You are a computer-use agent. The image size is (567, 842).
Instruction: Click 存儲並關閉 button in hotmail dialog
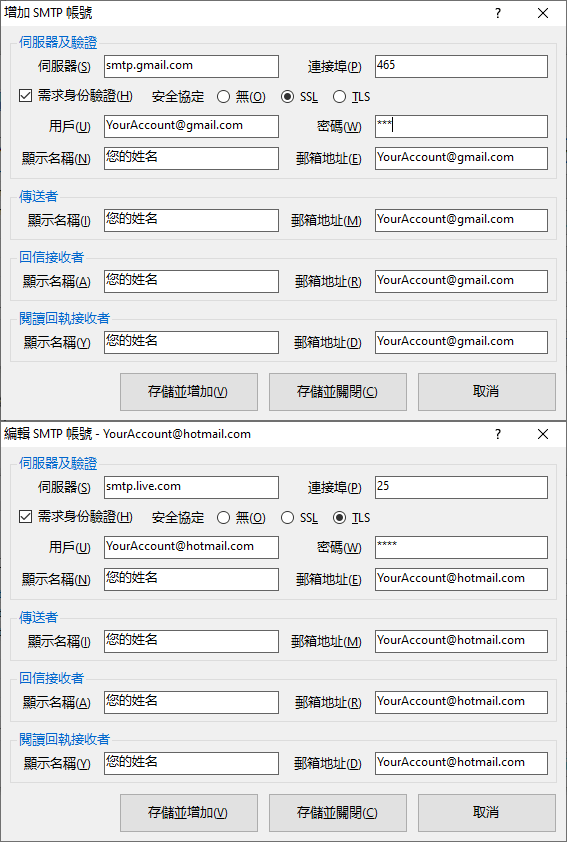338,812
